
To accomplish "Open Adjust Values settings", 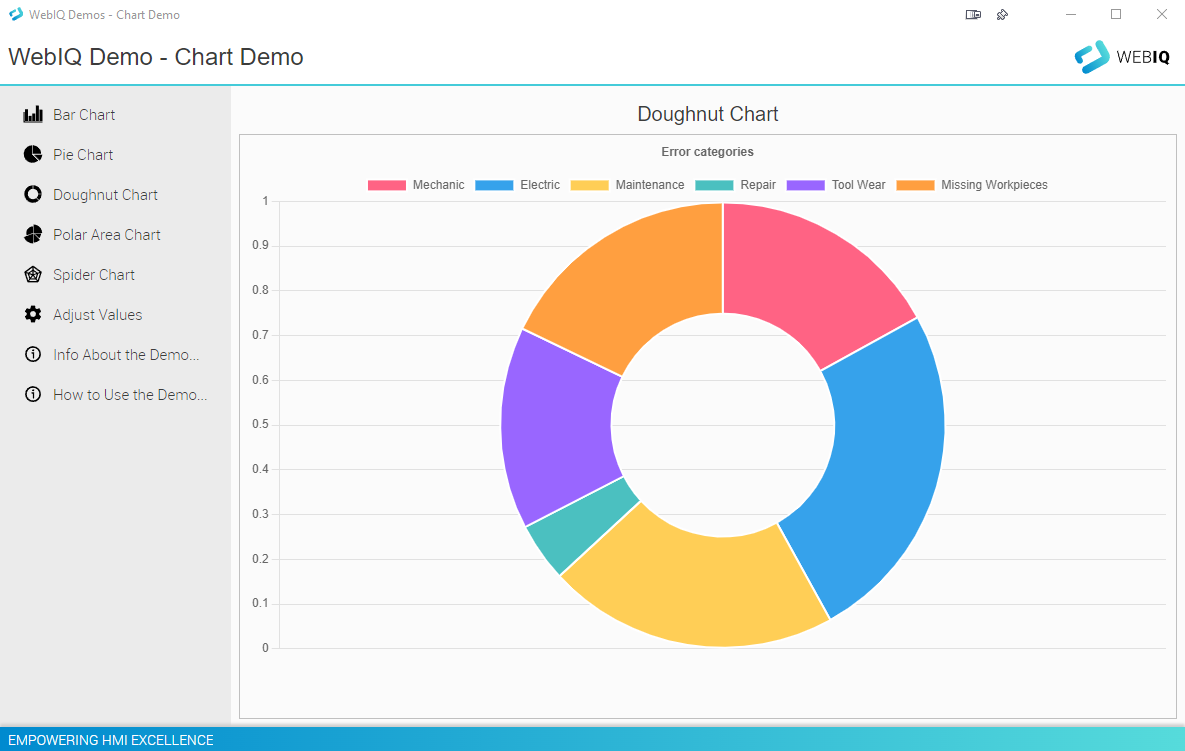I will tap(97, 315).
